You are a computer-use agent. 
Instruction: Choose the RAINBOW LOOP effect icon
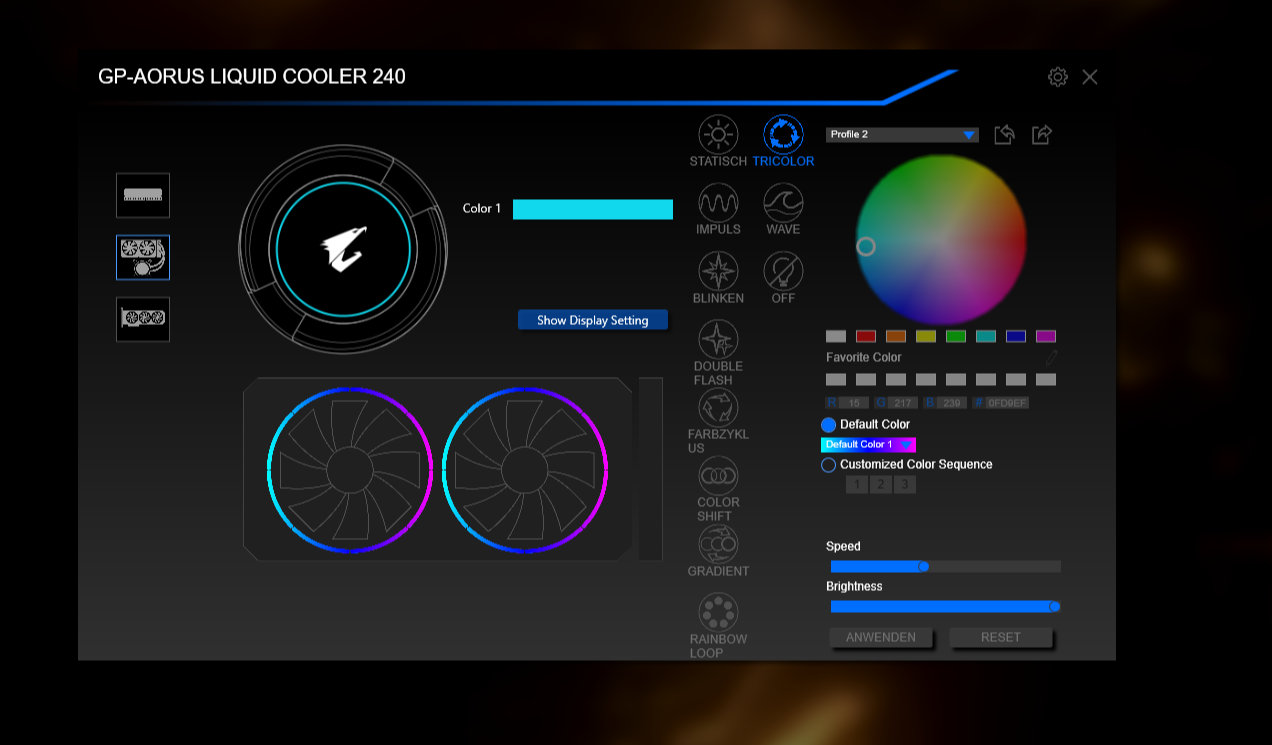point(718,612)
